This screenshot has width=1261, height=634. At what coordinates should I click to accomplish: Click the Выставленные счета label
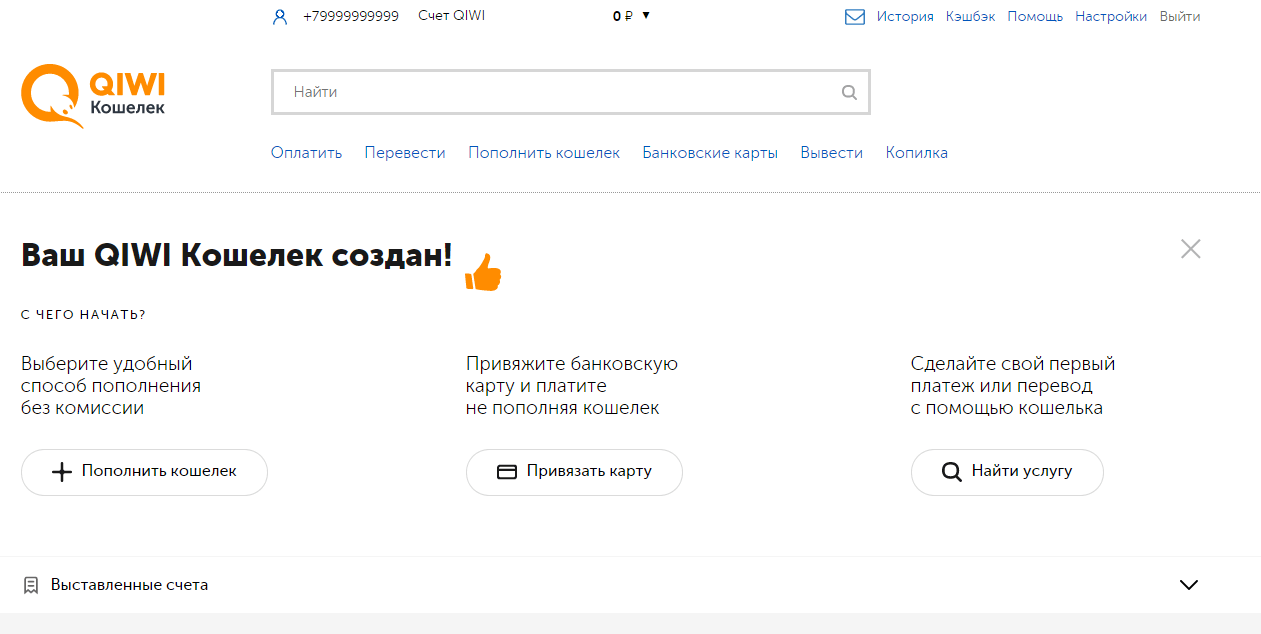pos(130,585)
